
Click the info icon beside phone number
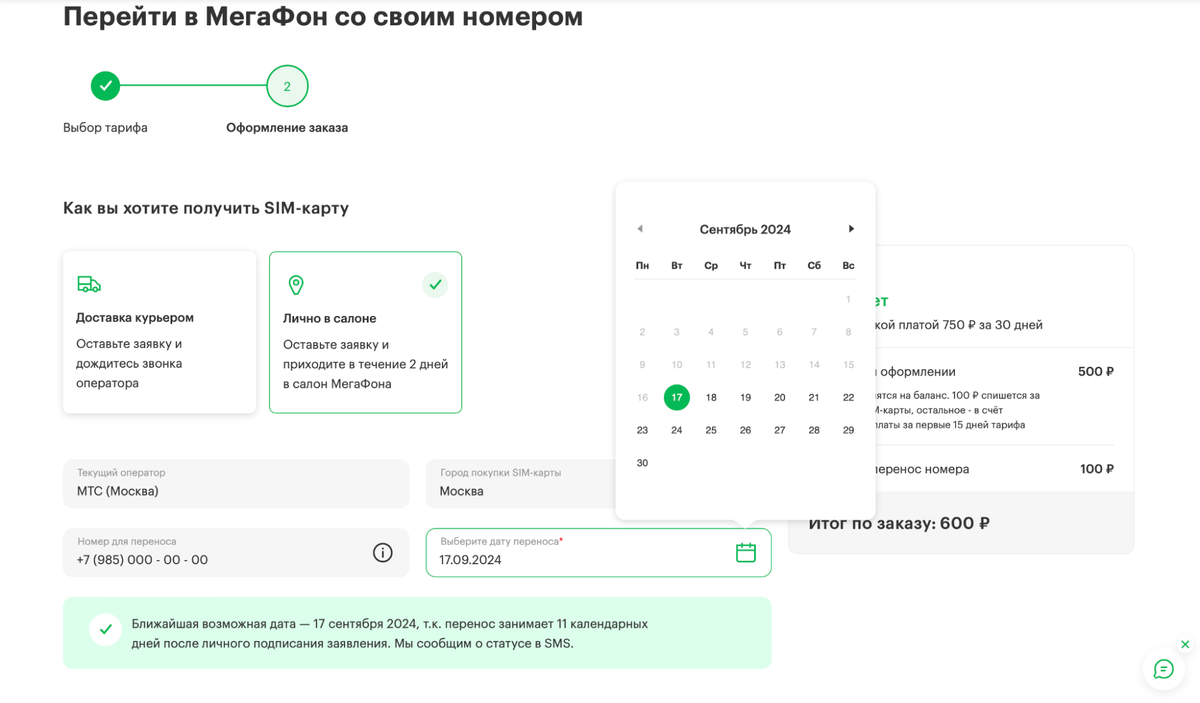click(383, 552)
